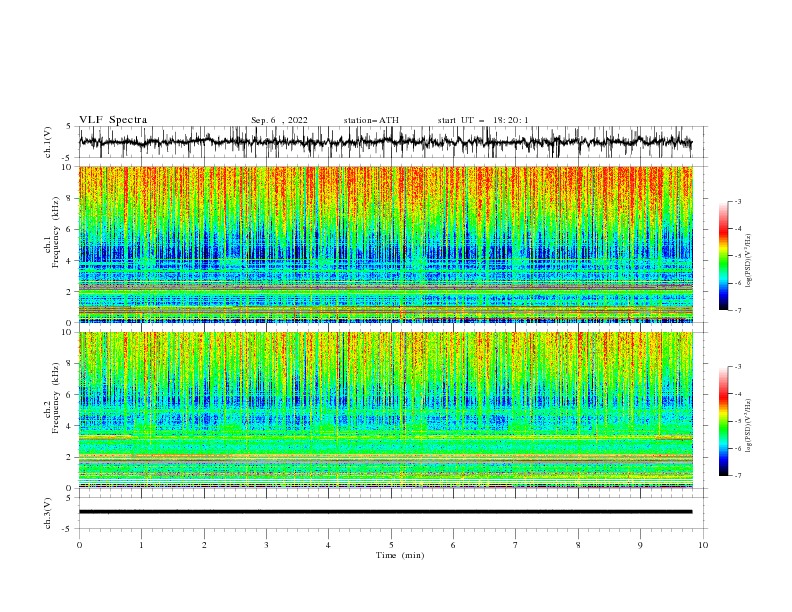Click the "3" tick on the time axis

[266, 545]
